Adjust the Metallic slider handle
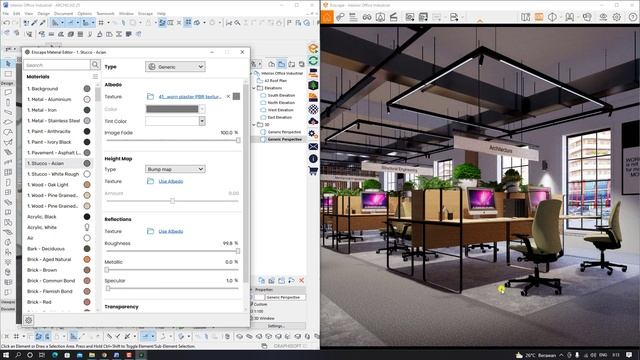640x360 pixels. coord(107,270)
